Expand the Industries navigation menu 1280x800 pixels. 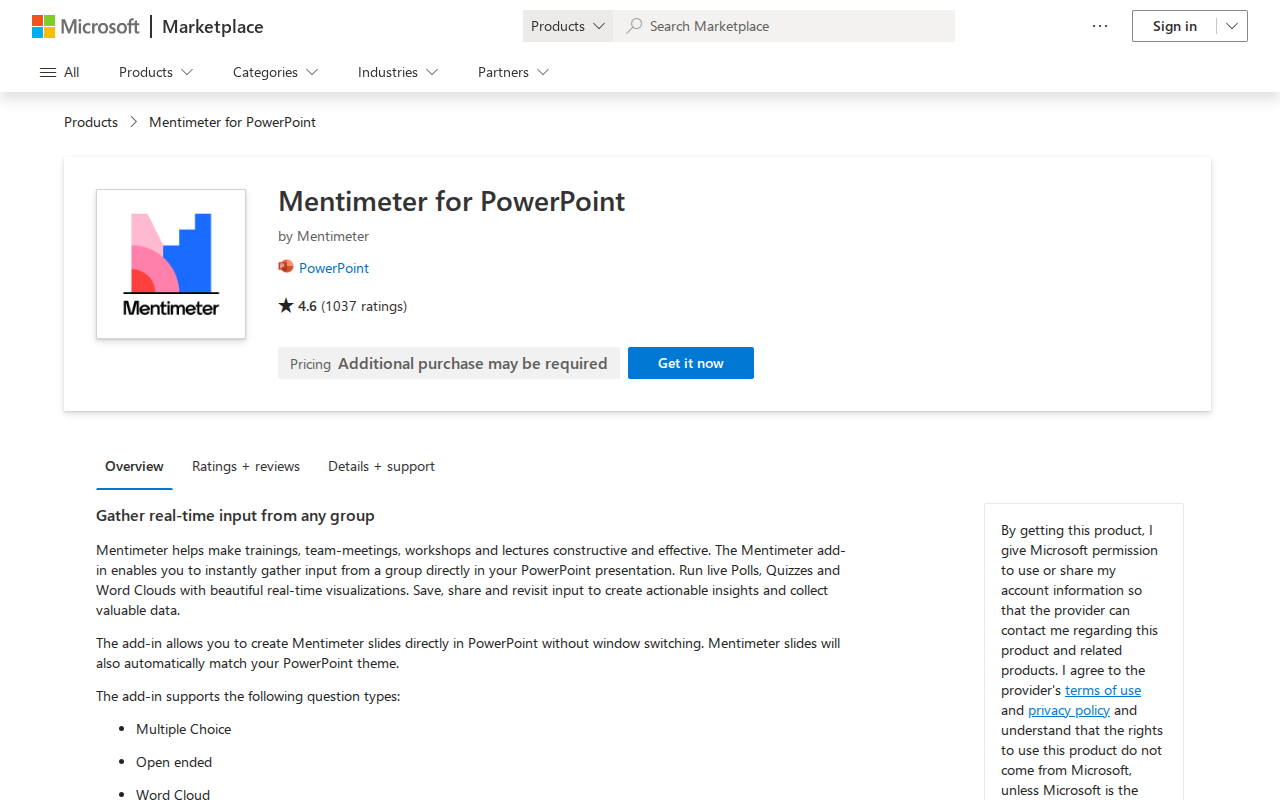pyautogui.click(x=398, y=72)
